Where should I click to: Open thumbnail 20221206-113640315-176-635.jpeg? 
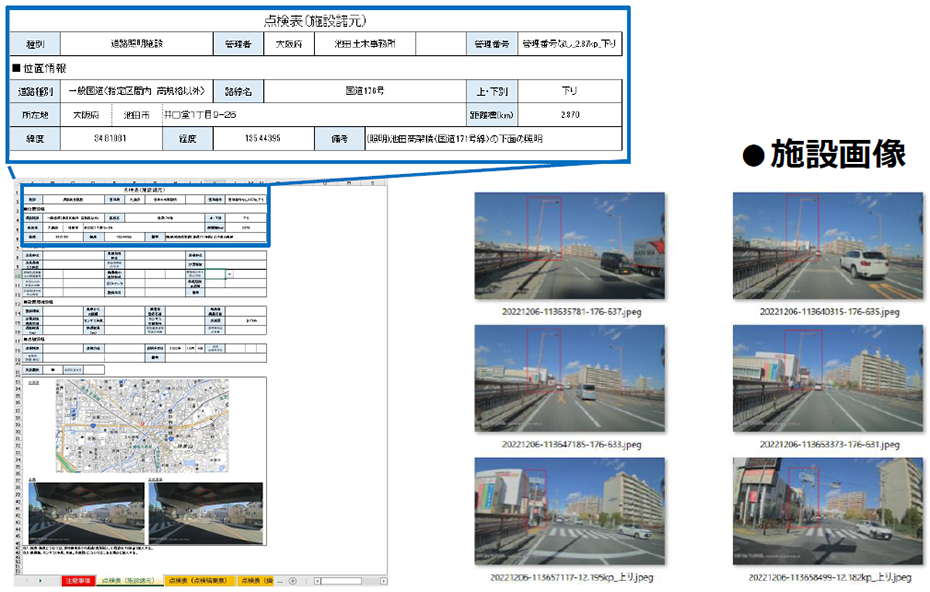pyautogui.click(x=827, y=243)
